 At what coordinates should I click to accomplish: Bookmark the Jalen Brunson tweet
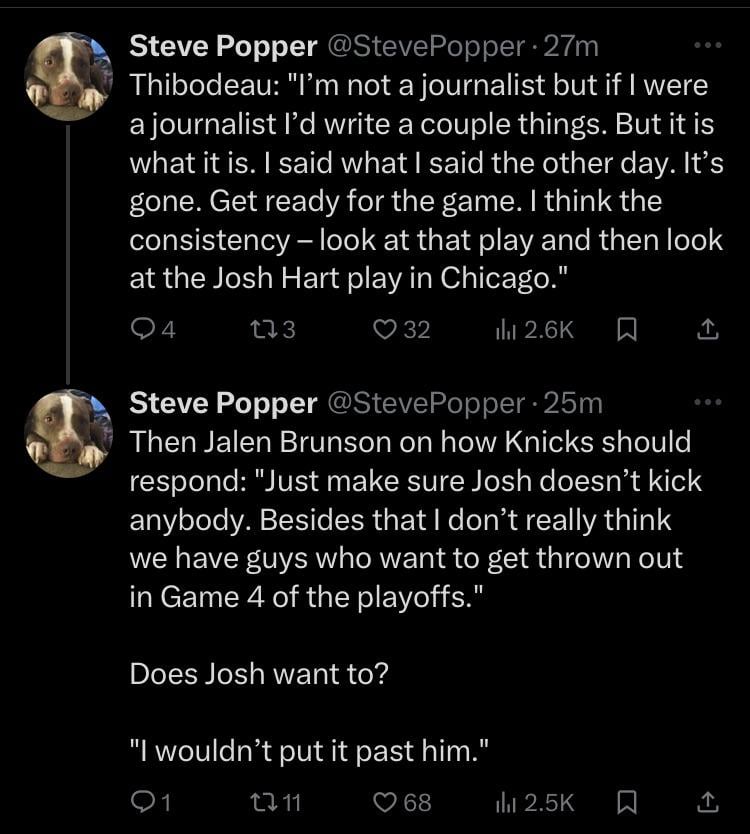pos(627,801)
